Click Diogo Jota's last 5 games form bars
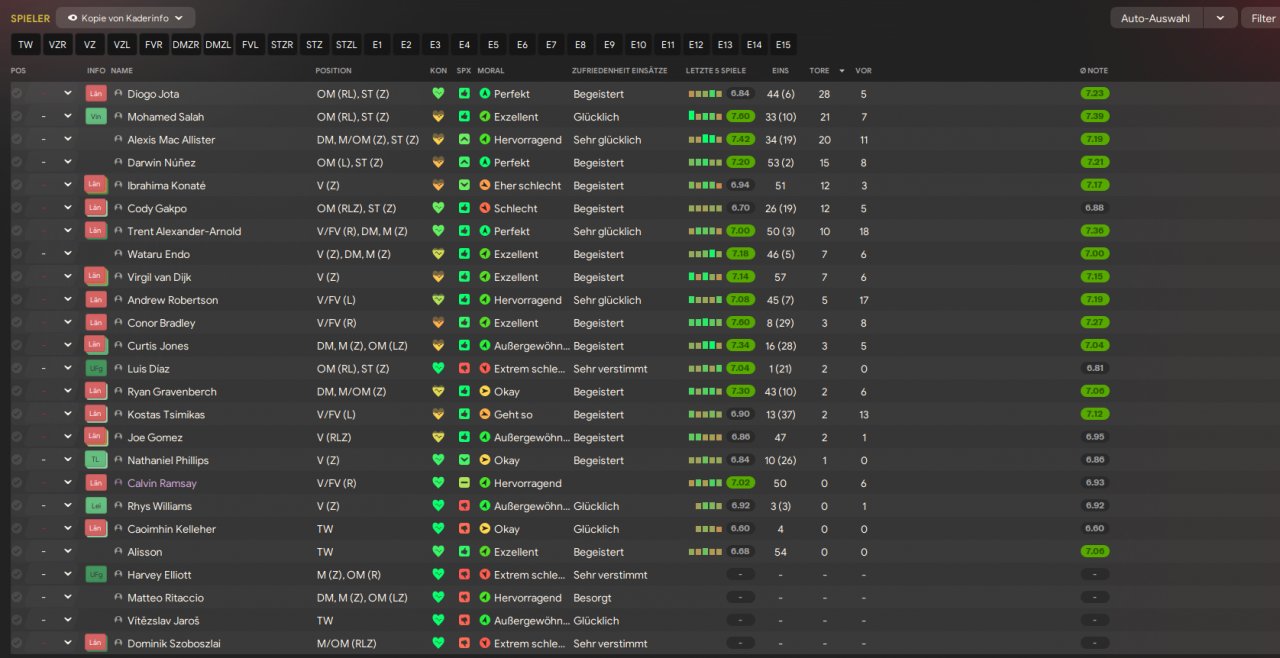Viewport: 1280px width, 658px height. [705, 93]
